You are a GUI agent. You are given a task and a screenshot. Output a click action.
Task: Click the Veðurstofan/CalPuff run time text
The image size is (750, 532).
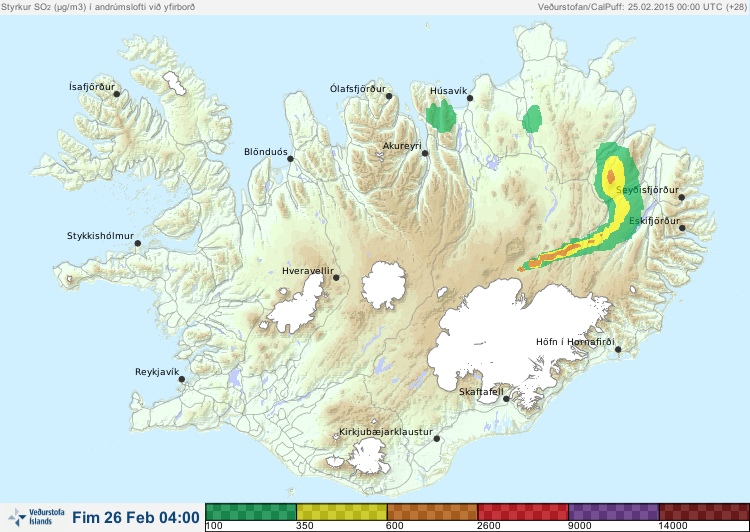click(x=641, y=7)
